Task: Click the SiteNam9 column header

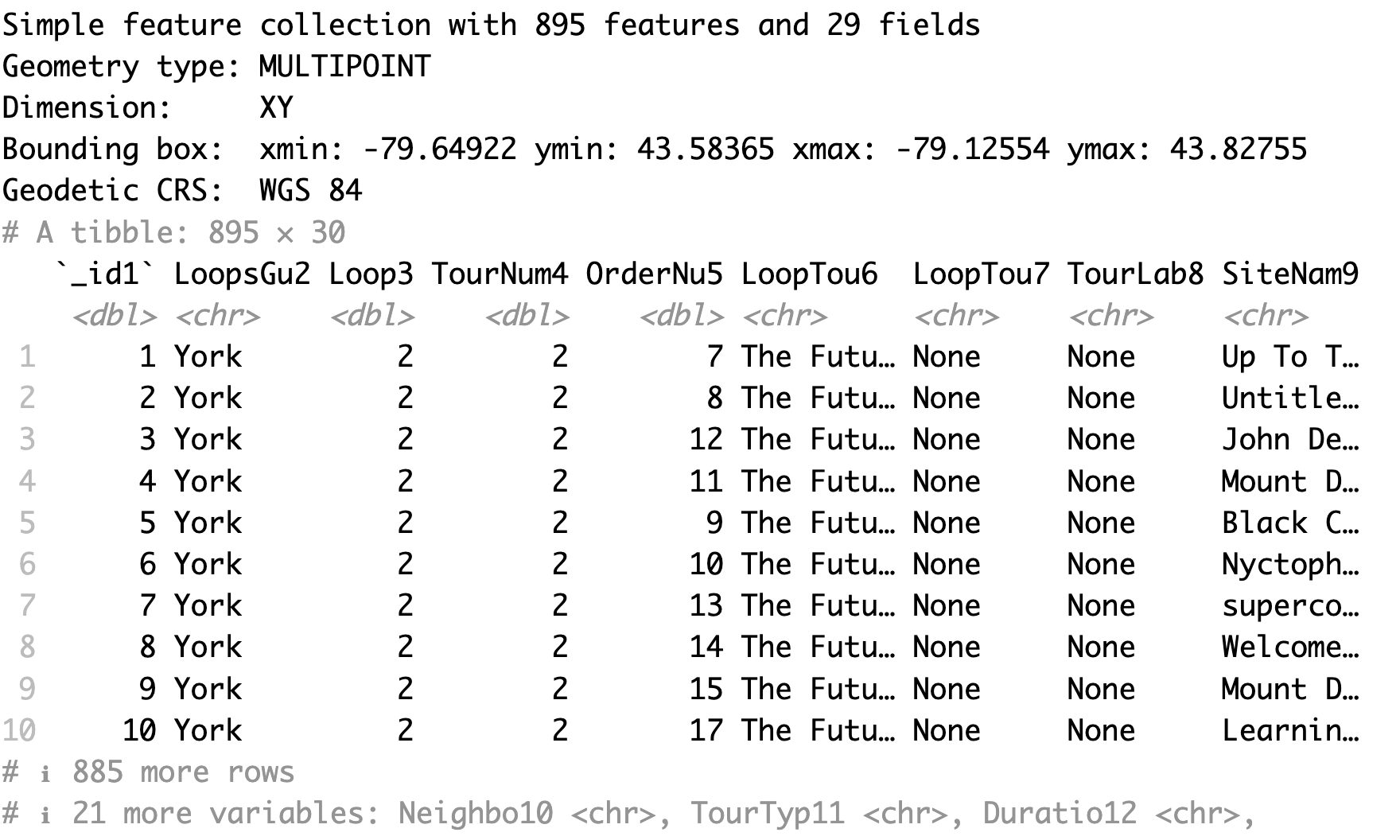Action: (x=1290, y=274)
